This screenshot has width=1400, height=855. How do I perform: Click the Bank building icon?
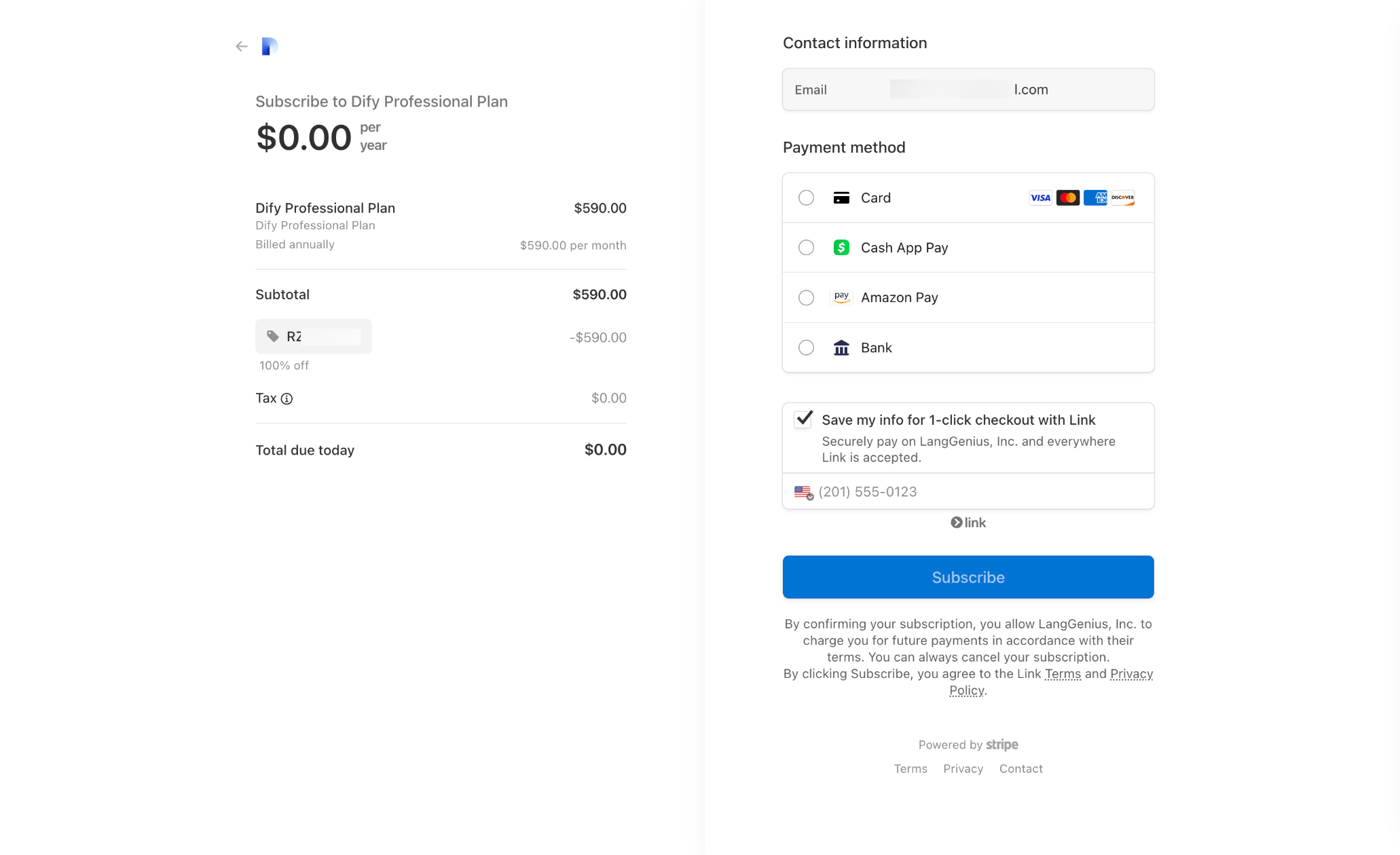[841, 347]
